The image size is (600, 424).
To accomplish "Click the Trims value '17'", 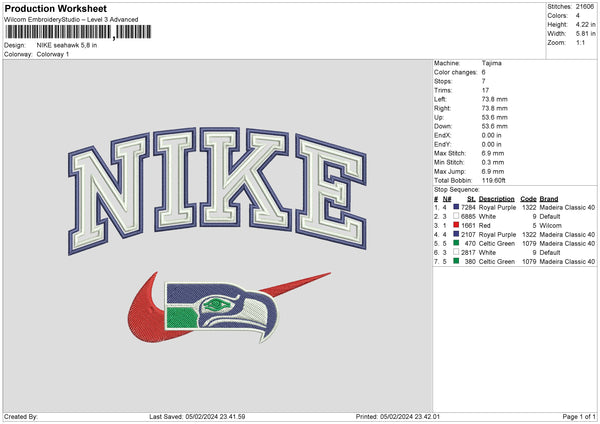I will tap(485, 90).
